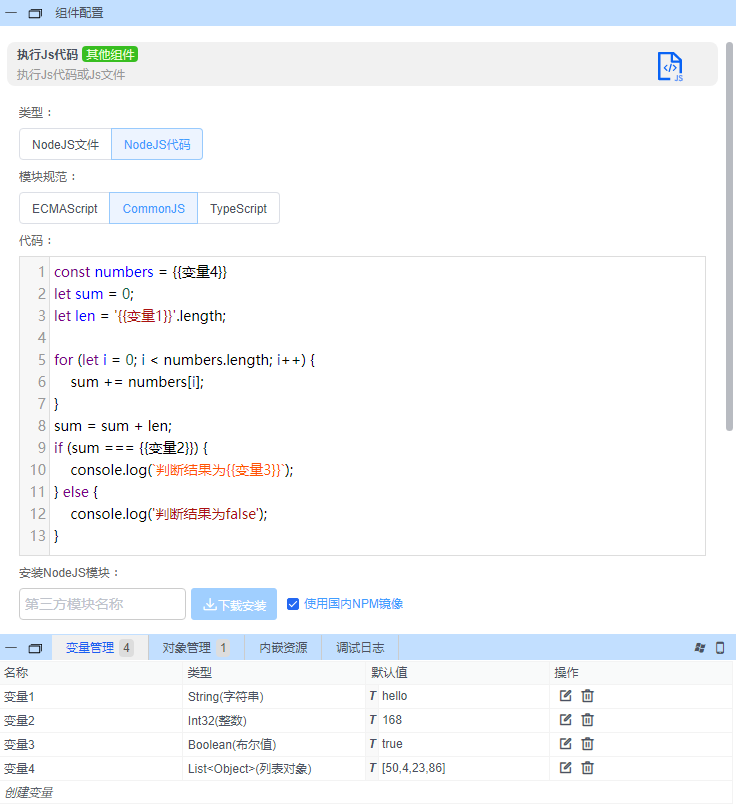Delete 变量1 with the trash icon
This screenshot has width=736, height=807.
(588, 696)
